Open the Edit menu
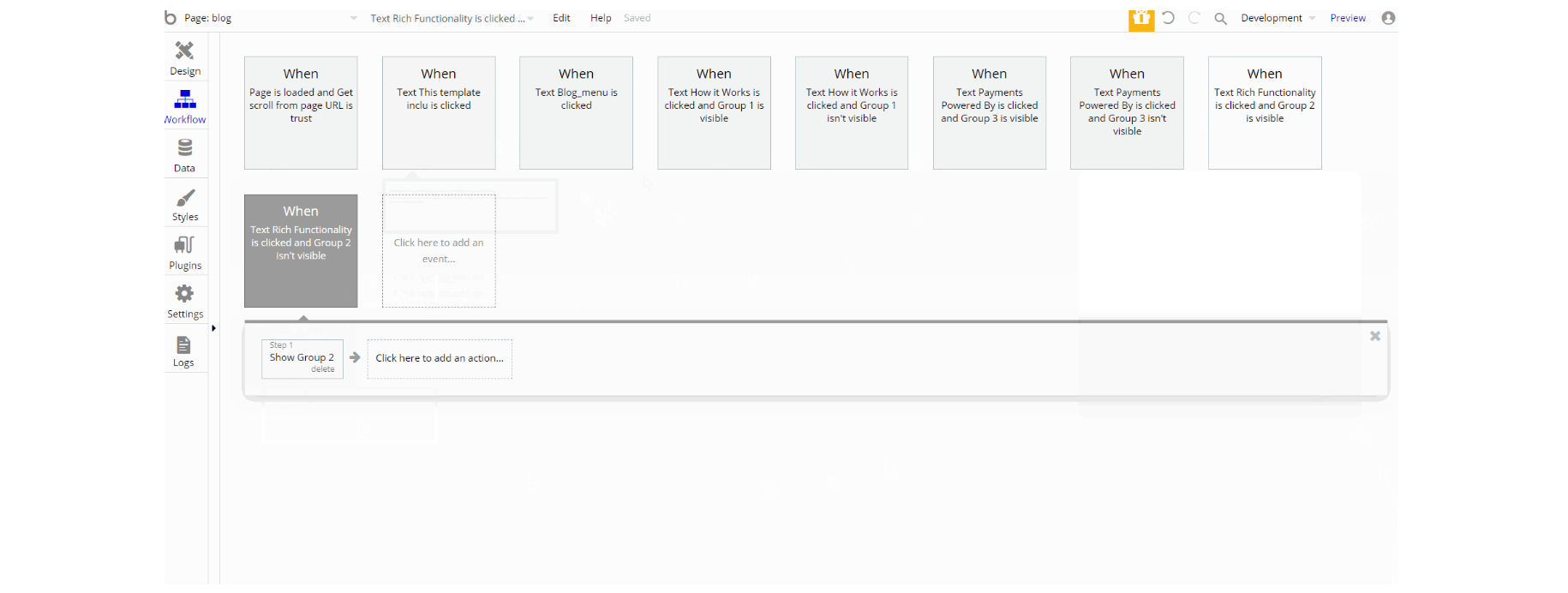 pyautogui.click(x=561, y=18)
